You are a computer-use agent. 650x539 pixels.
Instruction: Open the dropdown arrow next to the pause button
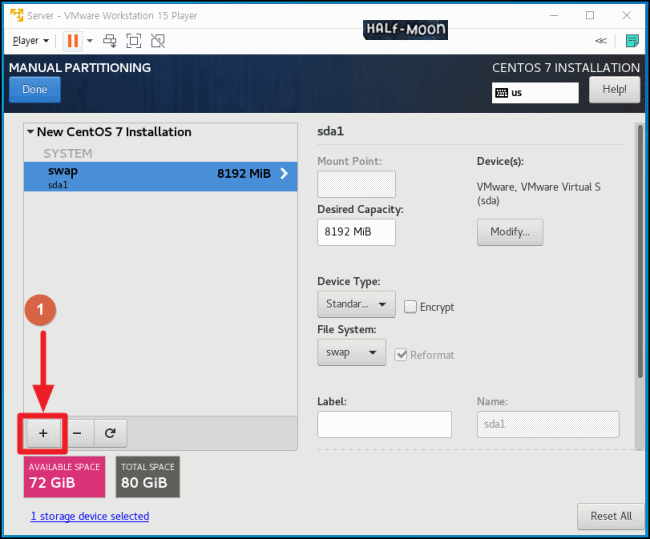click(90, 41)
